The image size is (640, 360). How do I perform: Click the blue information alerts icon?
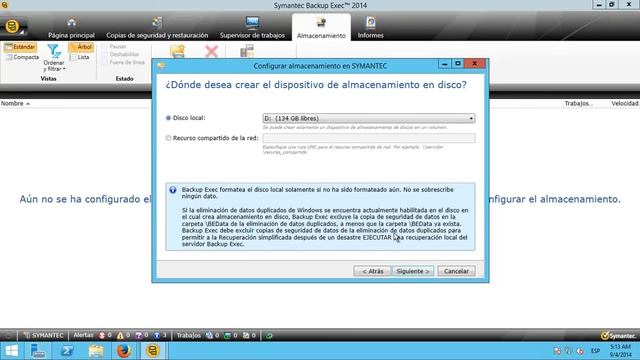click(x=157, y=336)
